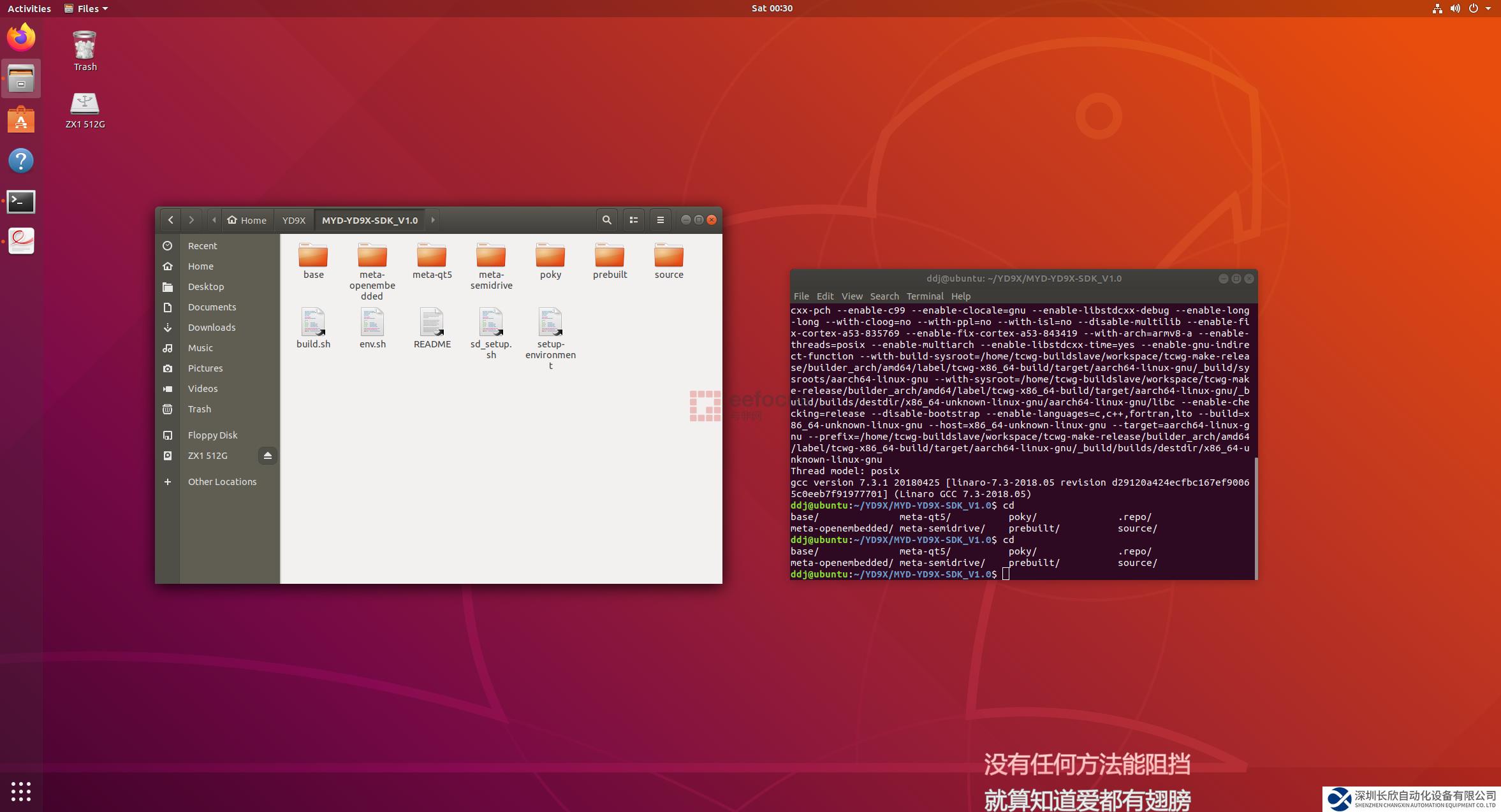1501x812 pixels.
Task: Open the Terminal dock icon
Action: pos(21,202)
